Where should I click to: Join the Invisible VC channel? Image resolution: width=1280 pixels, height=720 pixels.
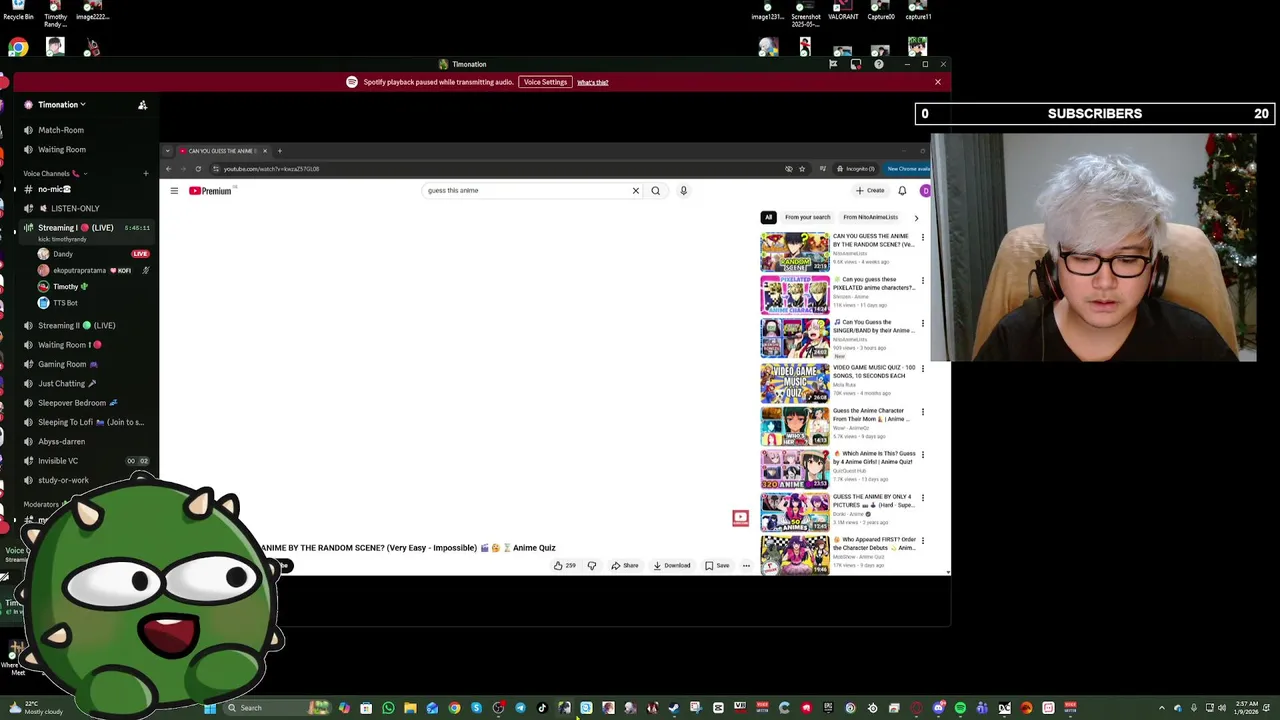58,461
